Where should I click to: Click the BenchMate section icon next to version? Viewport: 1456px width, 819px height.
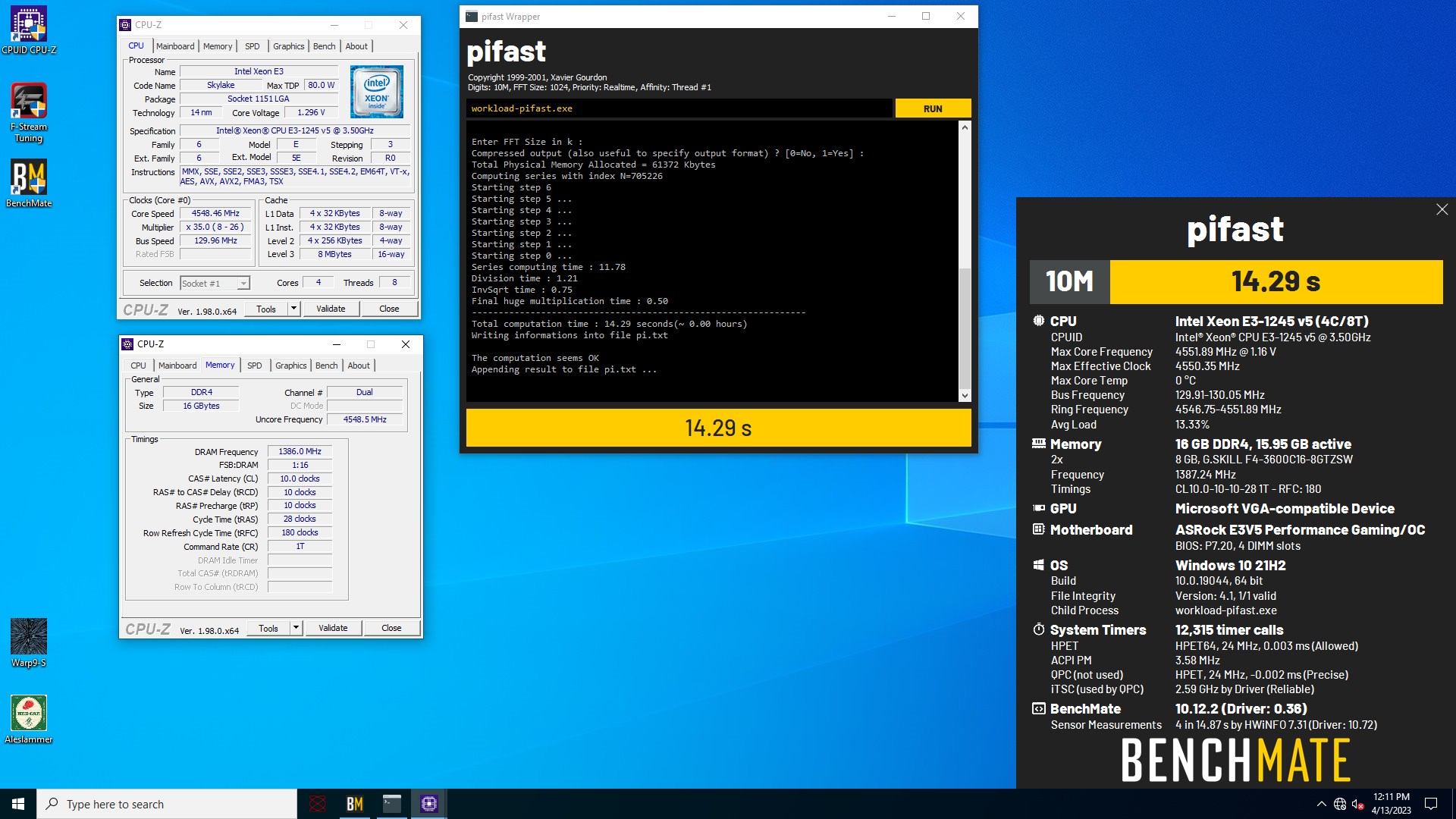1039,708
